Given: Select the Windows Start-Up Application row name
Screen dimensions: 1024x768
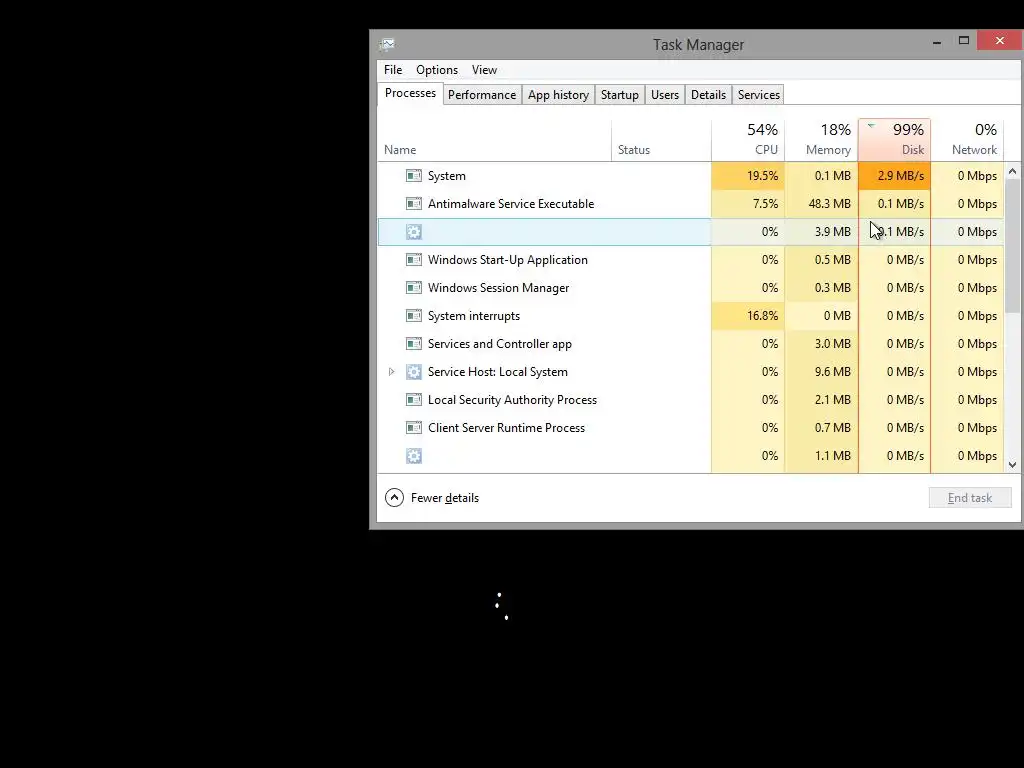Looking at the screenshot, I should point(507,260).
